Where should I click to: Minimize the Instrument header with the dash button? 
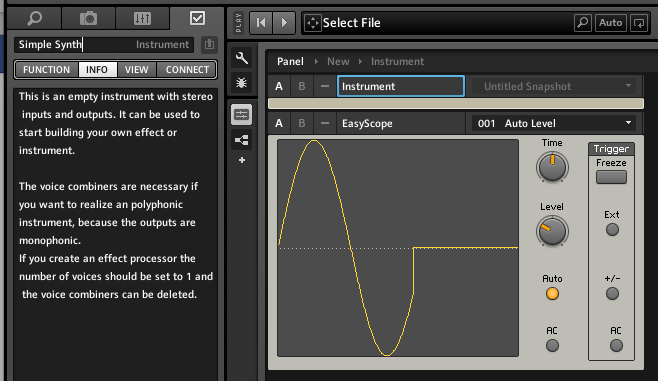[x=324, y=86]
